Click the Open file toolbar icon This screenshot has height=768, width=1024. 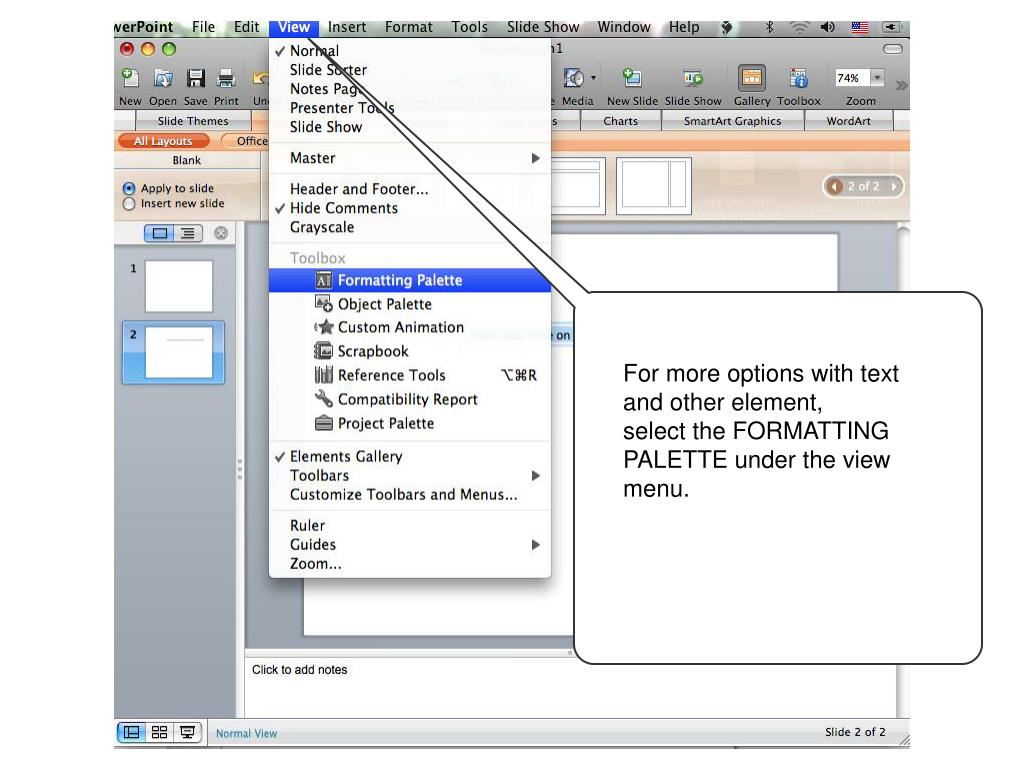pyautogui.click(x=163, y=78)
